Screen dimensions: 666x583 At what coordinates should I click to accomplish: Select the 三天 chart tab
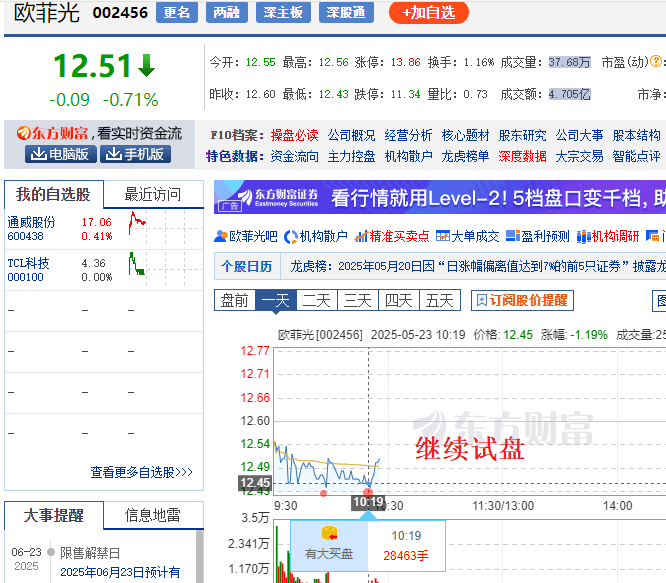tap(358, 300)
